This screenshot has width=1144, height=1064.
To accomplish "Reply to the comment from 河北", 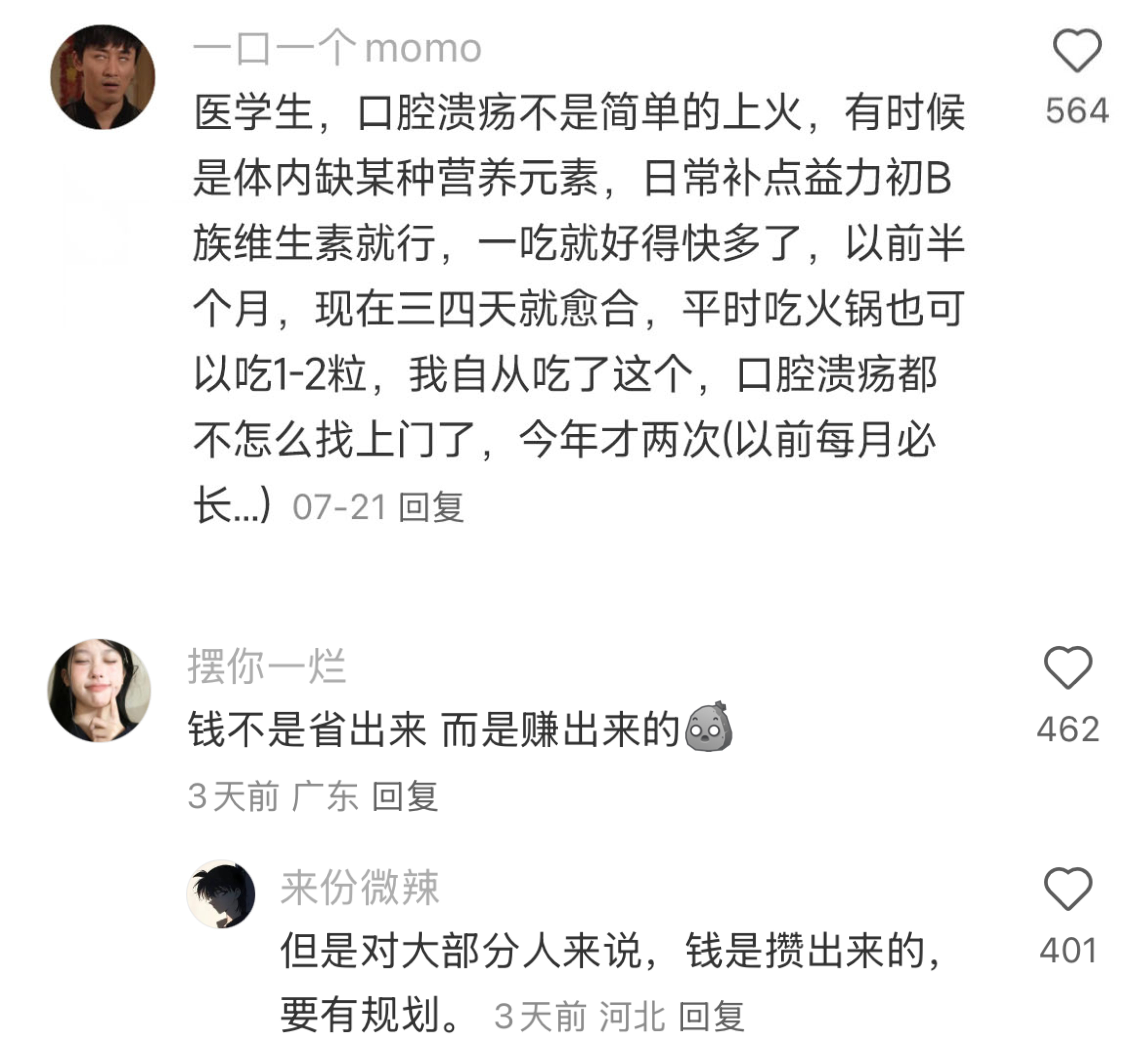I will click(x=712, y=1017).
